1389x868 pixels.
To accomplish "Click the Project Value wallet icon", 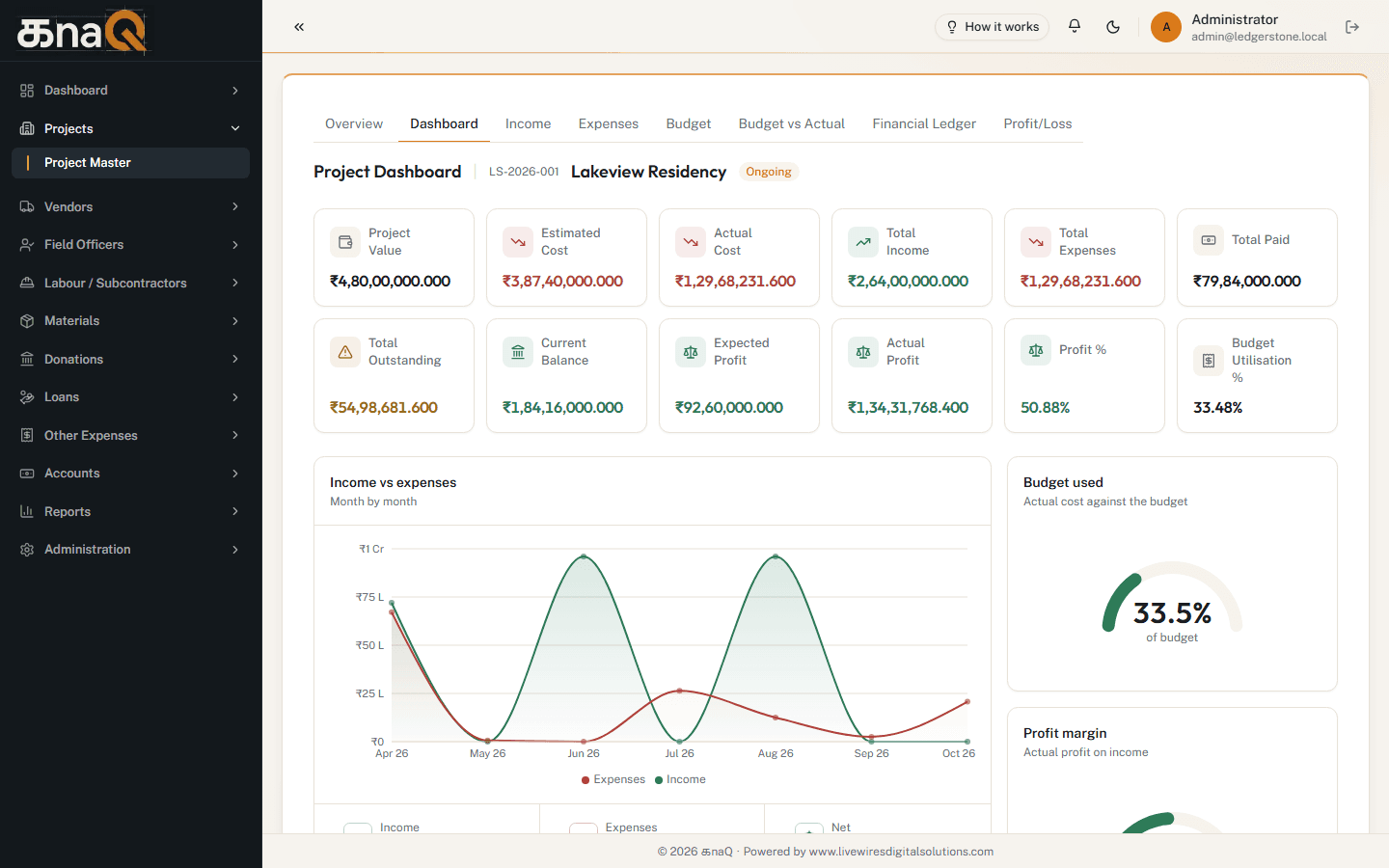I will coord(345,242).
